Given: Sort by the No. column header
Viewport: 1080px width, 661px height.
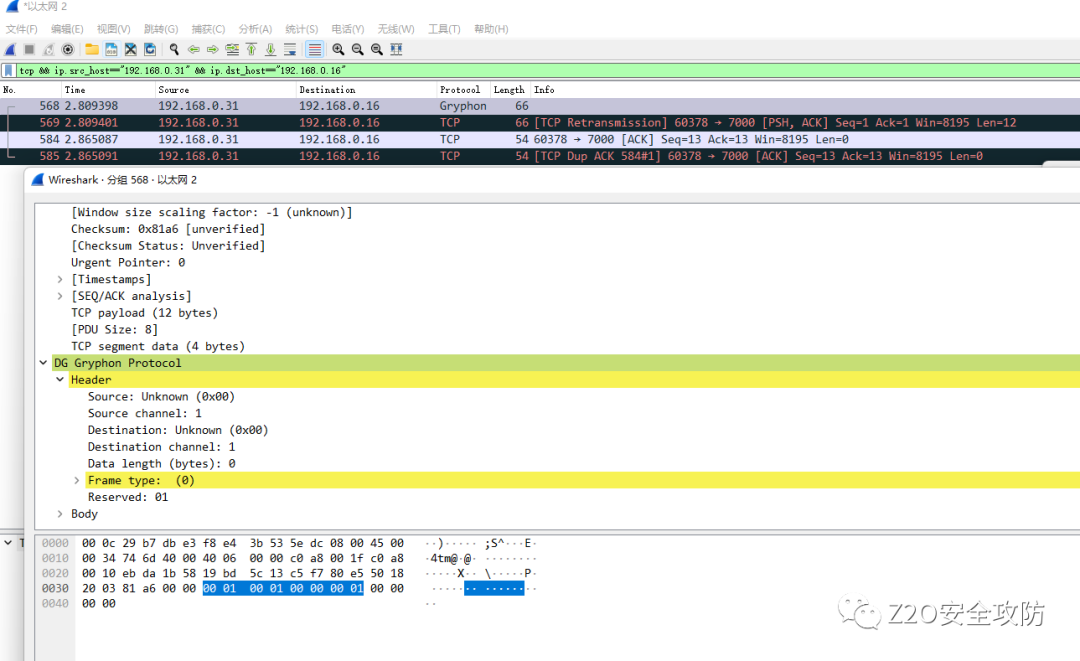Looking at the screenshot, I should point(30,90).
